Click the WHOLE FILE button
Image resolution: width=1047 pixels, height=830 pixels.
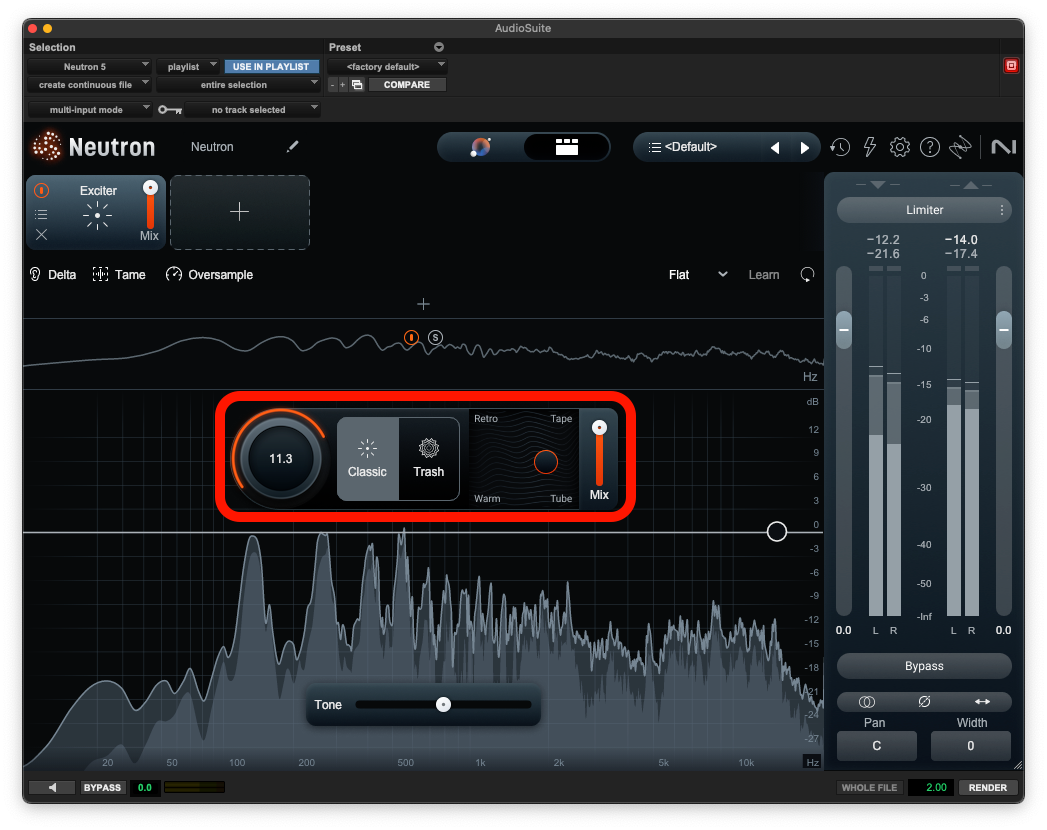tap(869, 788)
